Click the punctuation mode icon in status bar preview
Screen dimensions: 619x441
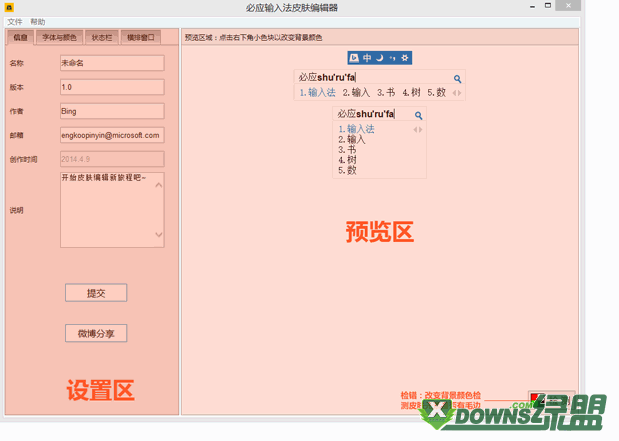(x=392, y=58)
